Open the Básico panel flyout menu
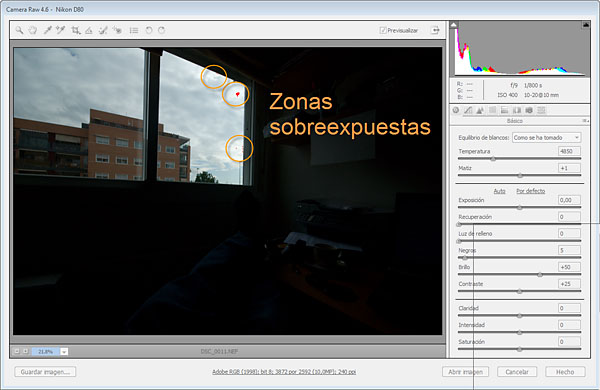600x390 pixels. pyautogui.click(x=585, y=121)
